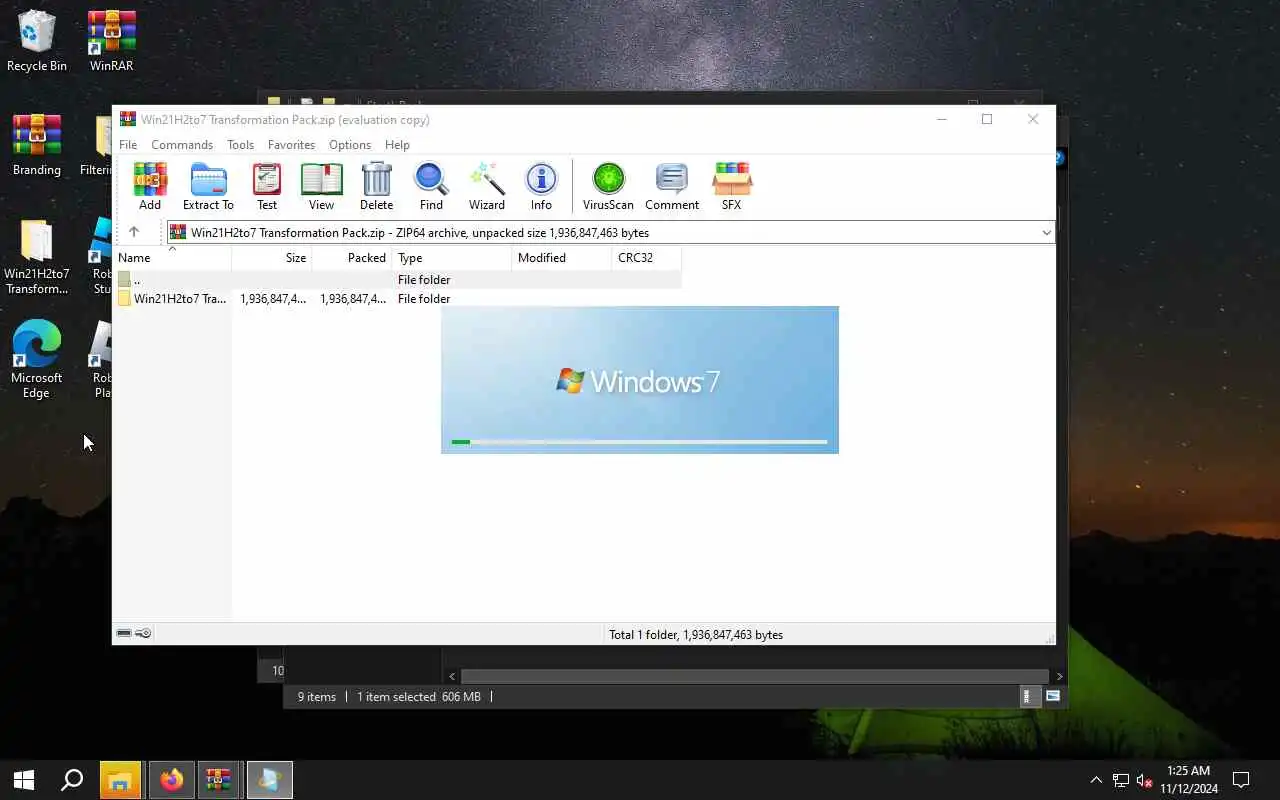Open the Options menu
The height and width of the screenshot is (800, 1280).
coord(350,145)
